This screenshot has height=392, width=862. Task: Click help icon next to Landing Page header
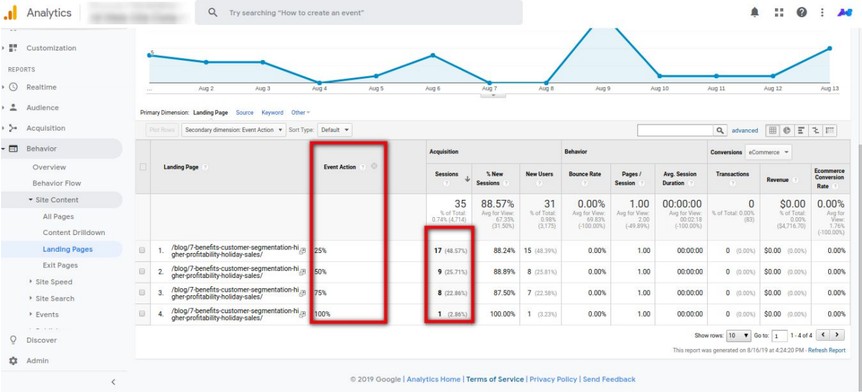point(205,167)
